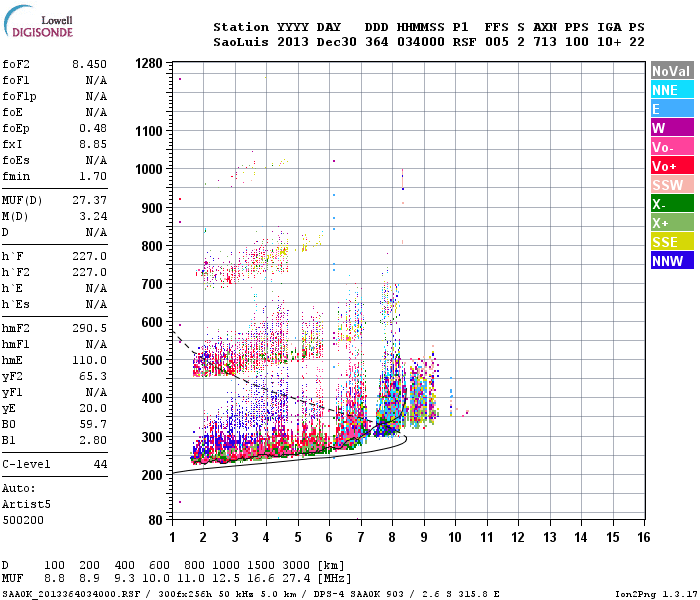Select the X+ light green legend swatch
Image resolution: width=700 pixels, height=600 pixels.
pos(672,223)
